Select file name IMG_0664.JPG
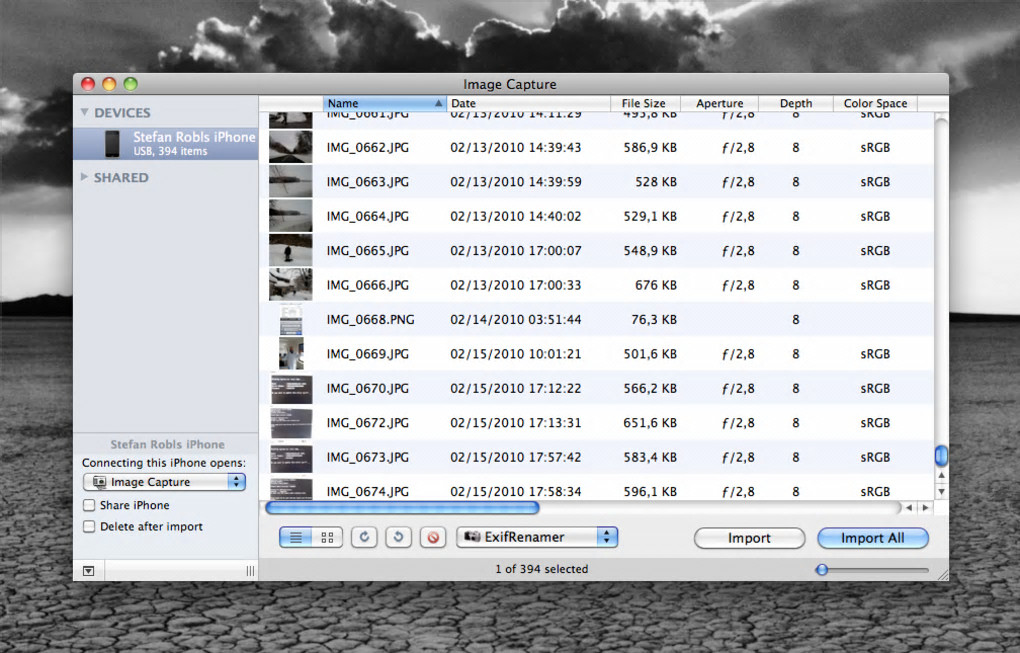Image resolution: width=1020 pixels, height=653 pixels. pos(368,216)
